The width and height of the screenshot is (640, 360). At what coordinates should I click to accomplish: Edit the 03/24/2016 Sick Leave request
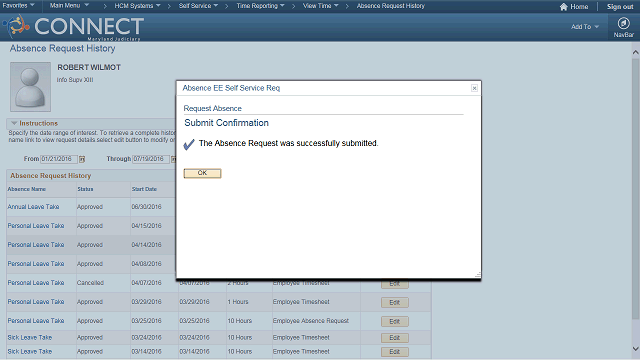point(395,338)
